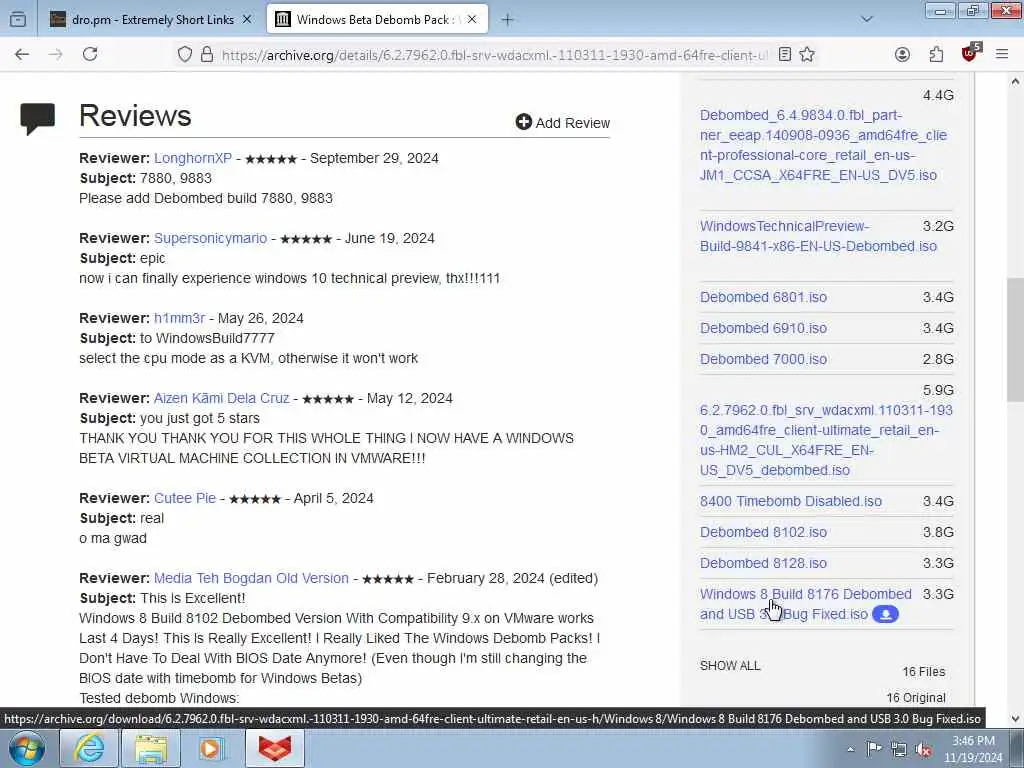The image size is (1024, 768).
Task: Close the dro.pm tab
Action: pos(247,20)
